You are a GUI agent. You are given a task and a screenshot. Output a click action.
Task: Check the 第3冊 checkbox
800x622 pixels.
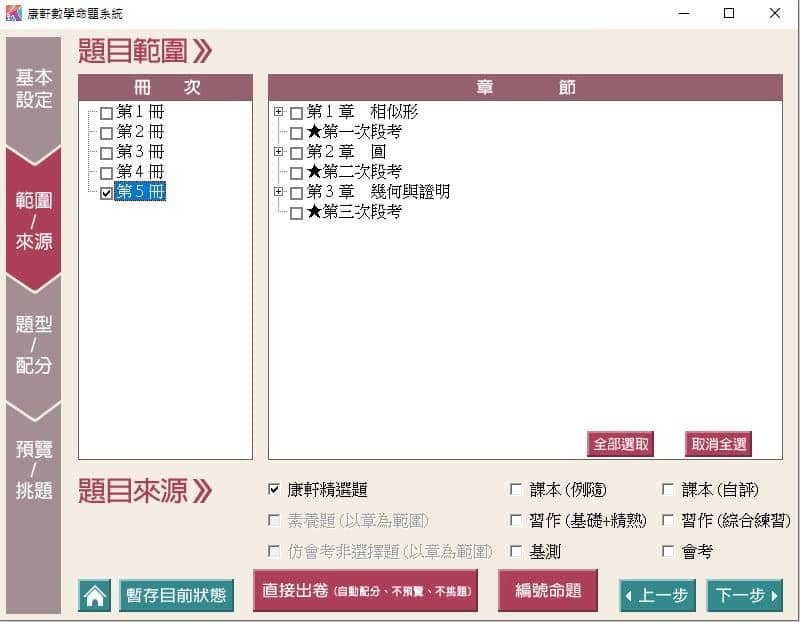106,153
